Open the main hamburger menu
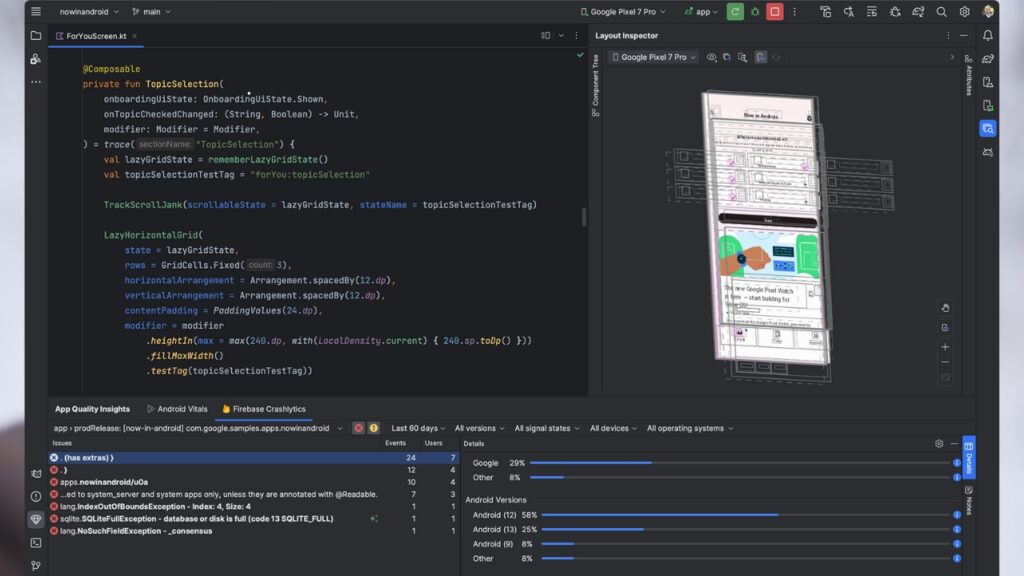This screenshot has width=1024, height=576. coord(34,11)
